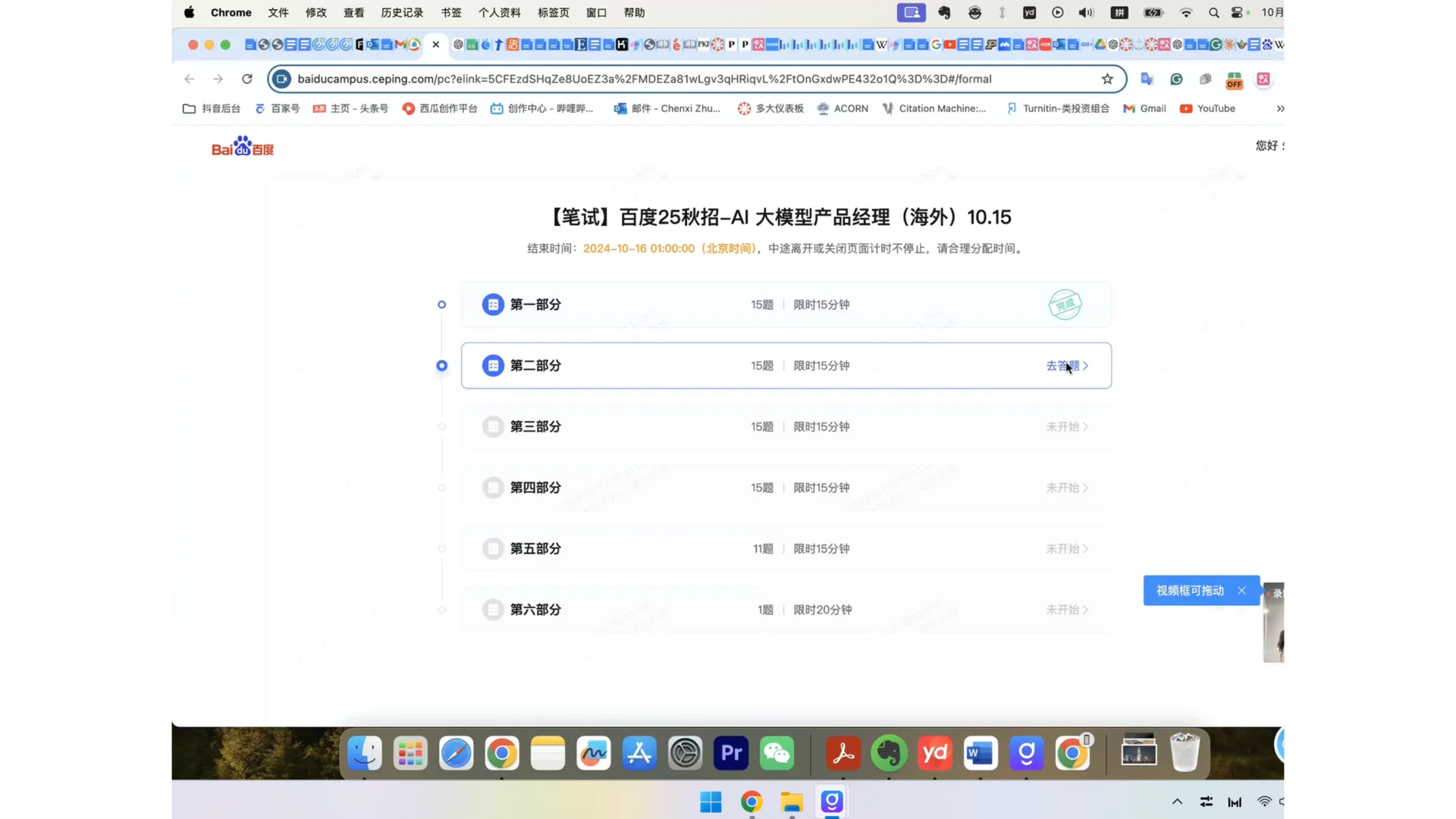Open the 标签页 menu

(554, 12)
